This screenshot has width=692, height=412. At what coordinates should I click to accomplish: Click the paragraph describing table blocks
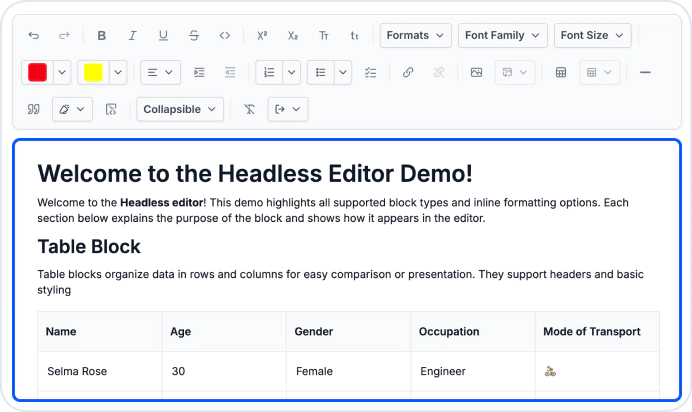(340, 282)
